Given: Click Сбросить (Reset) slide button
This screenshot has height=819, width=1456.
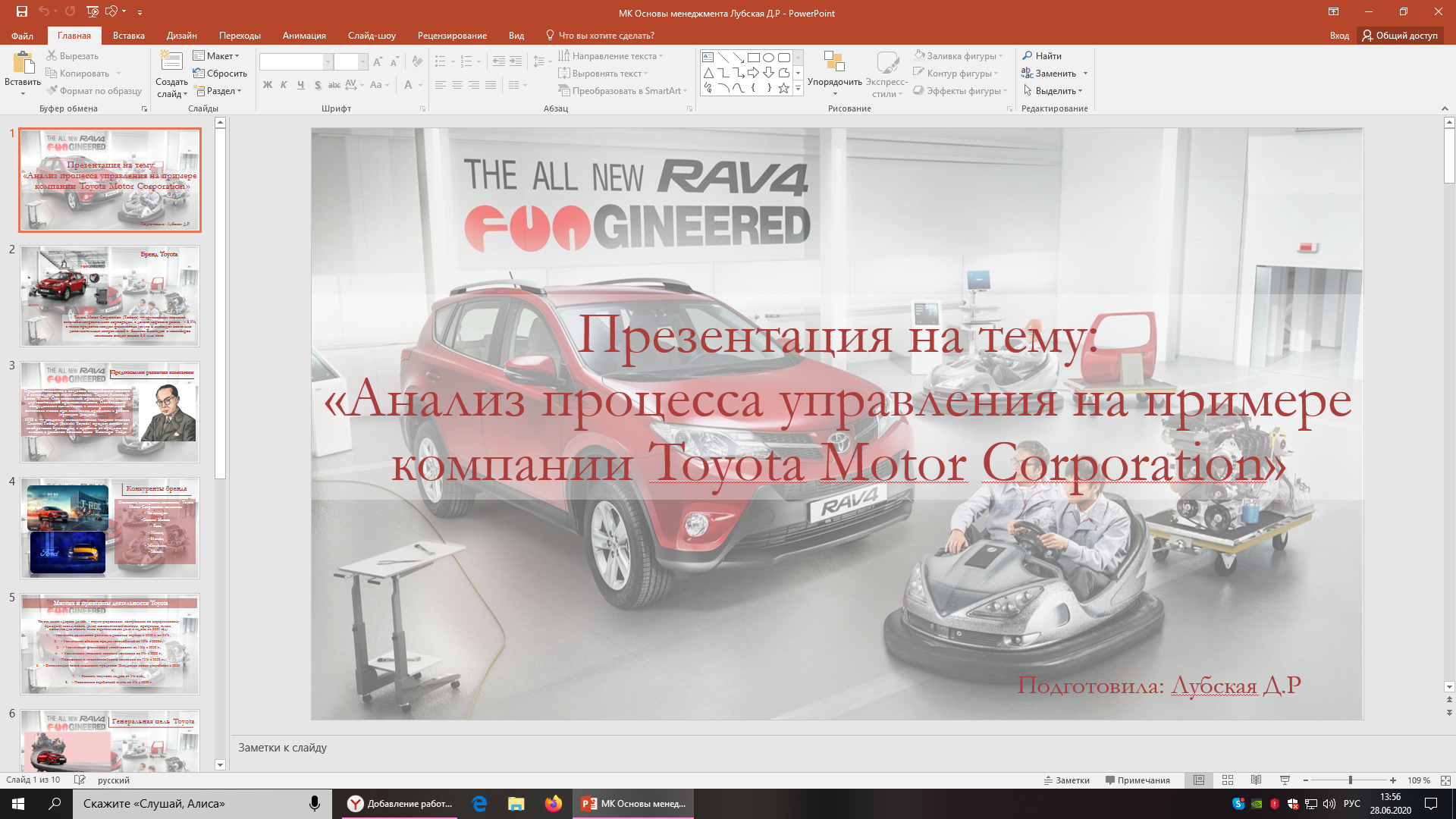Looking at the screenshot, I should click(x=220, y=73).
